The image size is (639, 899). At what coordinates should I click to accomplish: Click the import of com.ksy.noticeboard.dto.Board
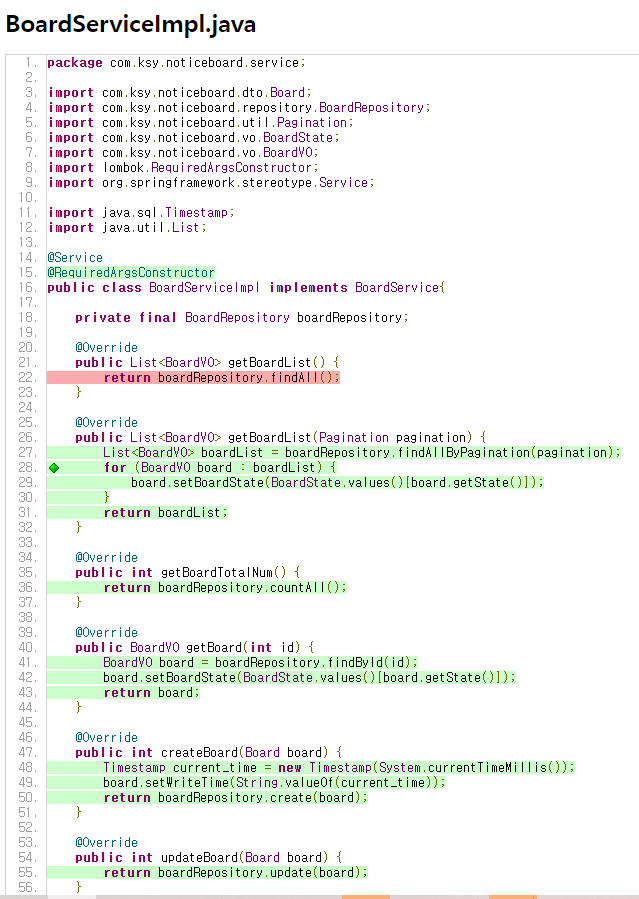point(179,92)
